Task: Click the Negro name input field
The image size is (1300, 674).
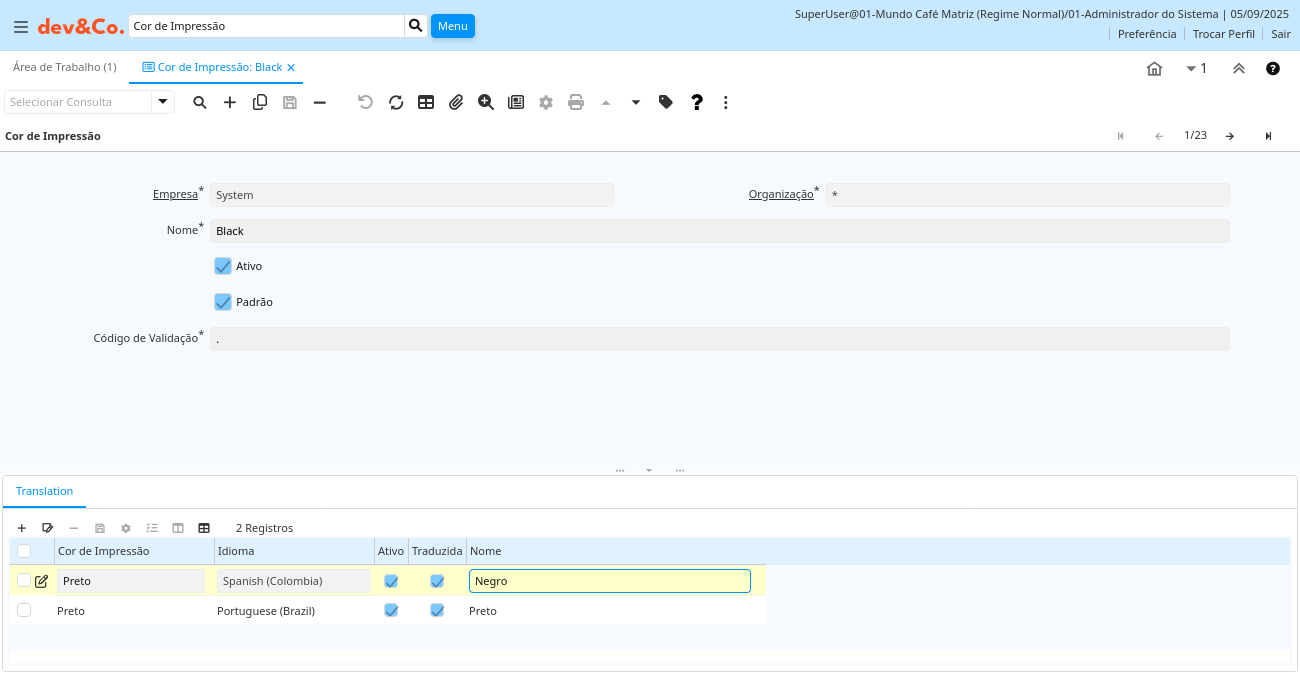Action: 609,581
